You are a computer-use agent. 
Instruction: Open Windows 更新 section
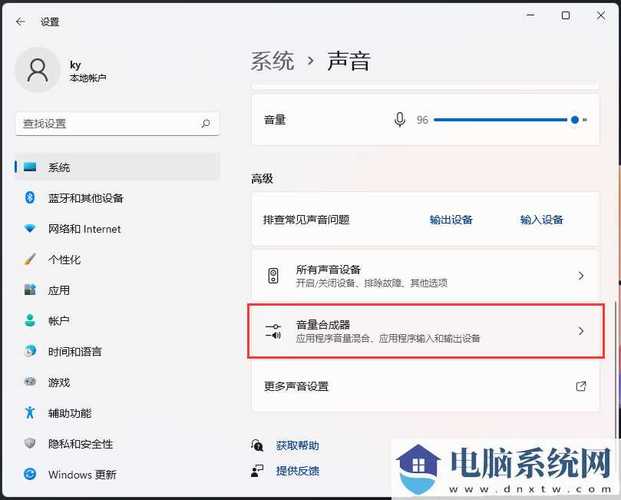point(82,475)
